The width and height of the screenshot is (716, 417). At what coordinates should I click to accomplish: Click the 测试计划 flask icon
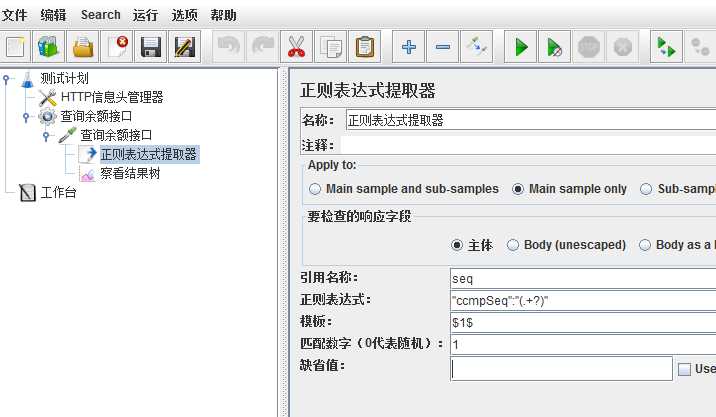coord(27,79)
